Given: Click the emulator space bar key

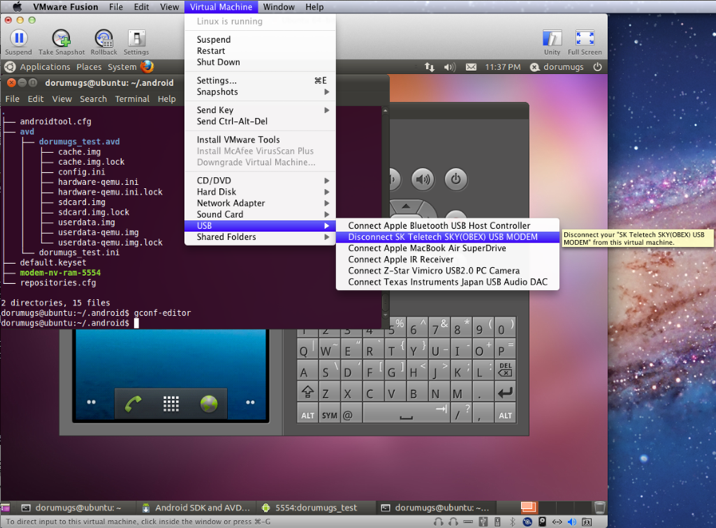Looking at the screenshot, I should [406, 415].
